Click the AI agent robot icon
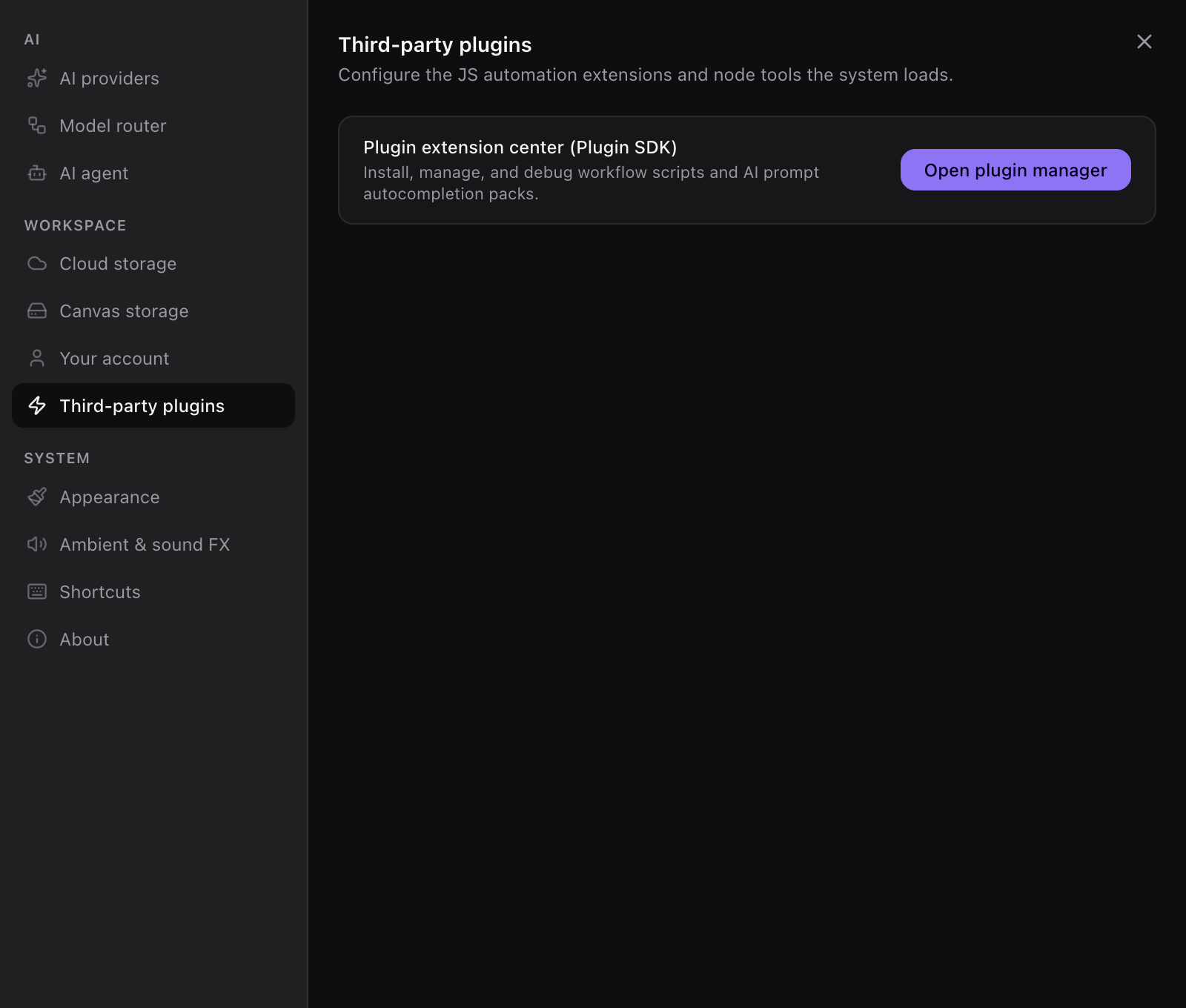This screenshot has width=1186, height=1008. tap(37, 173)
